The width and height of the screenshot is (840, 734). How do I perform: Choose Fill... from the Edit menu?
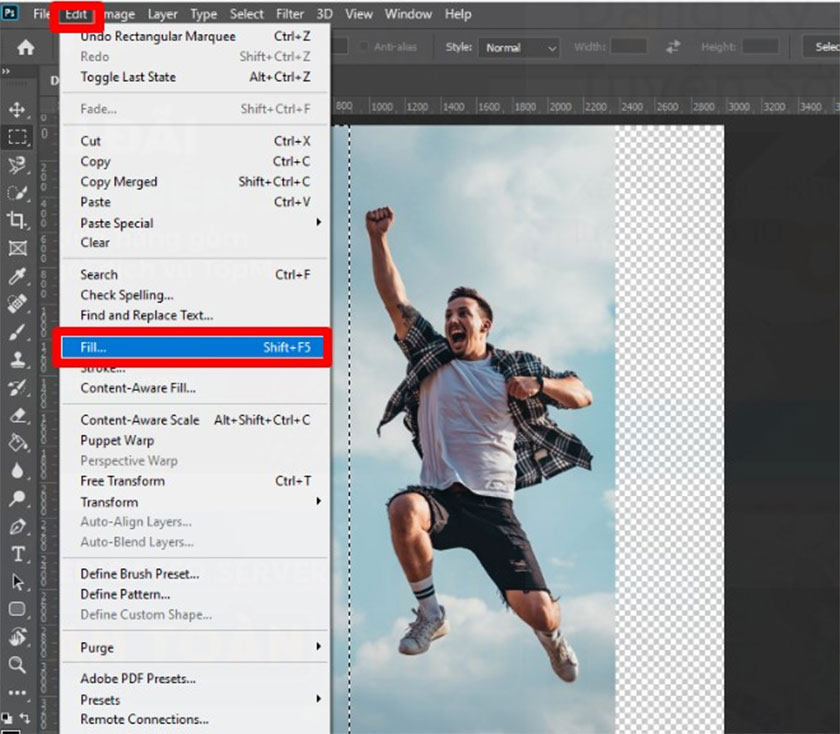pyautogui.click(x=193, y=347)
